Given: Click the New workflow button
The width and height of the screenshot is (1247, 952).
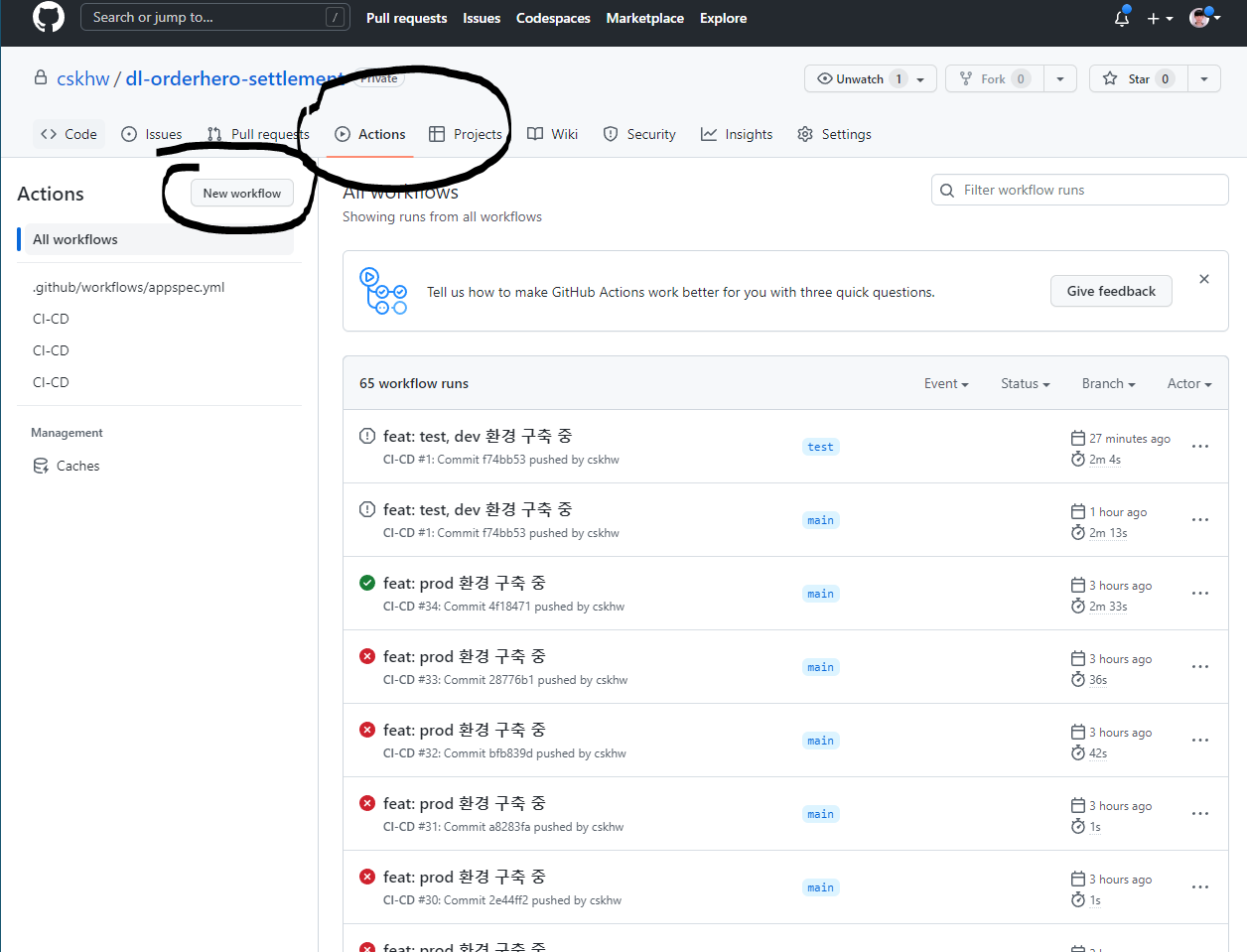Looking at the screenshot, I should [242, 193].
